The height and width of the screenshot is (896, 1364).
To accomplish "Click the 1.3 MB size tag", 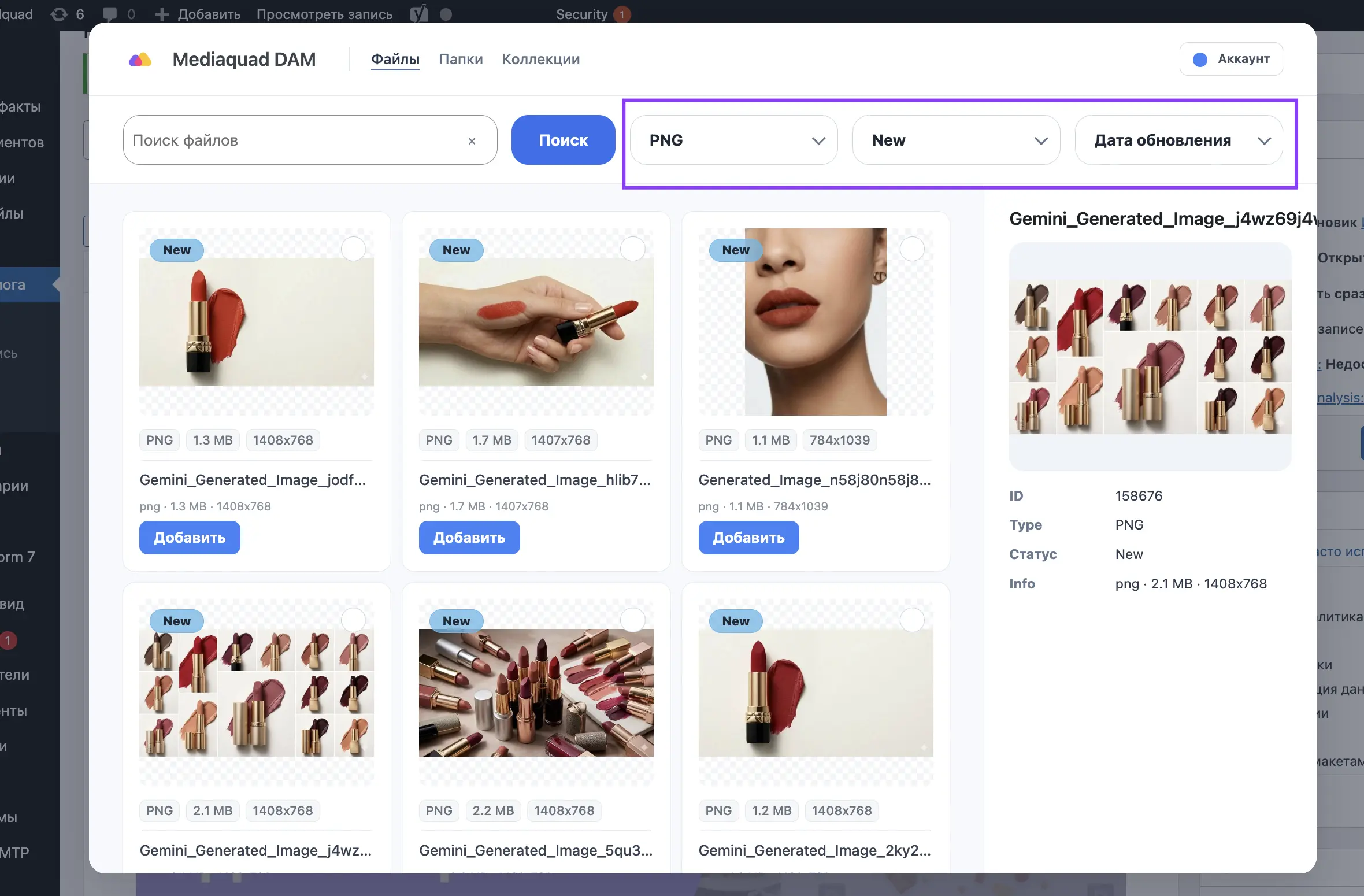I will [x=213, y=440].
